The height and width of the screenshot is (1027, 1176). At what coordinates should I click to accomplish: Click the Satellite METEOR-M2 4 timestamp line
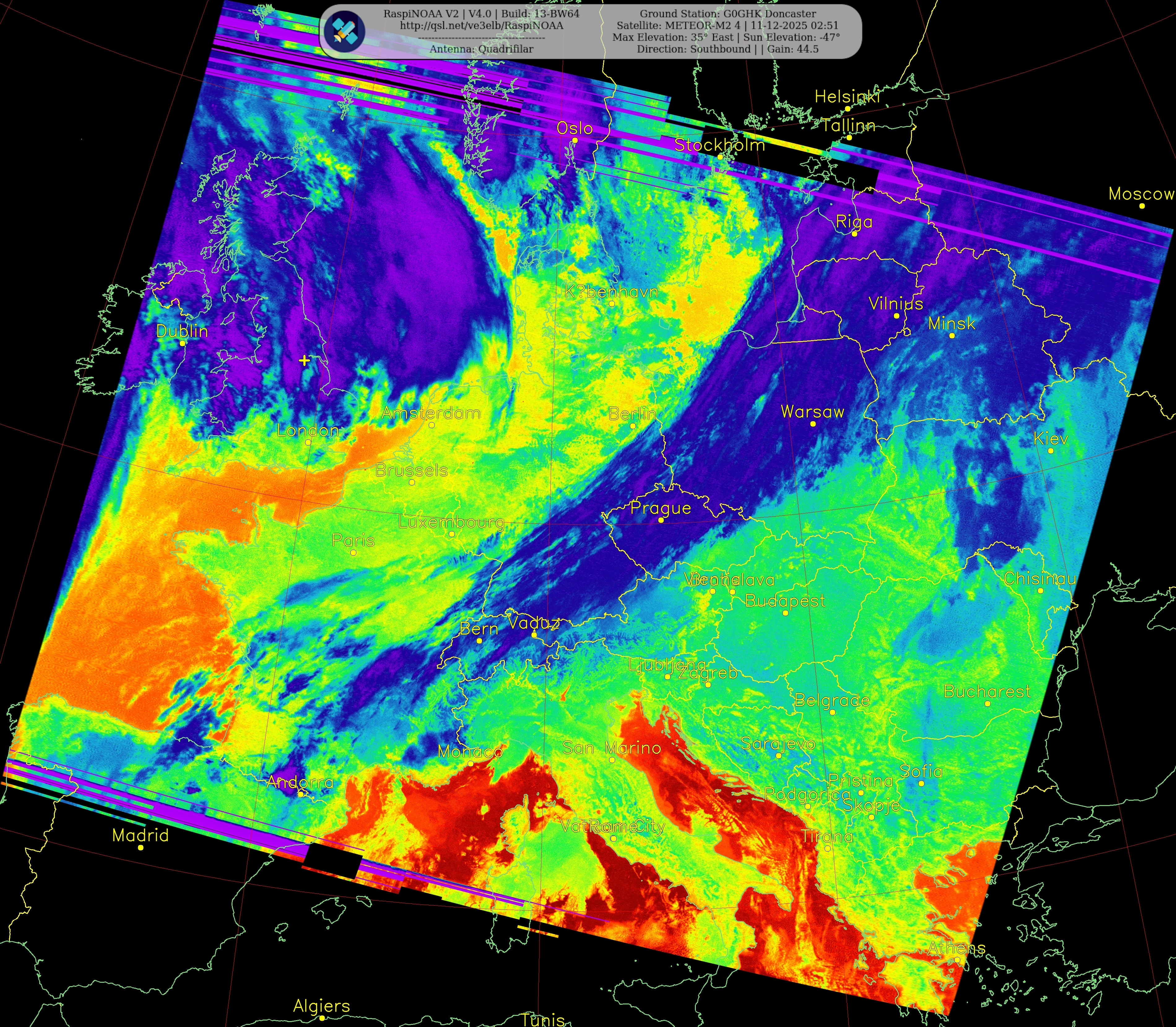(728, 26)
